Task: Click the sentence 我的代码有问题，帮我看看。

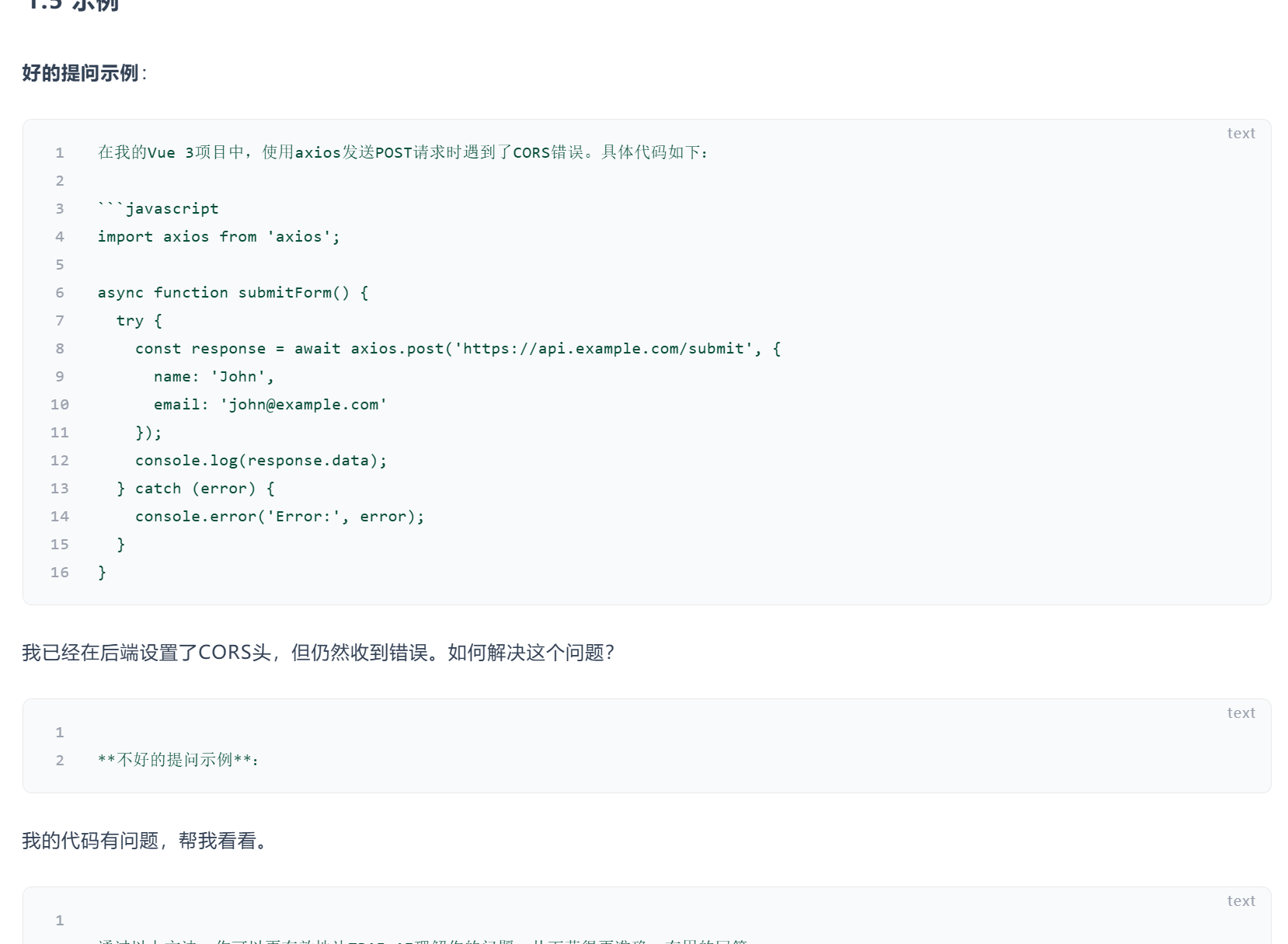Action: coord(145,841)
